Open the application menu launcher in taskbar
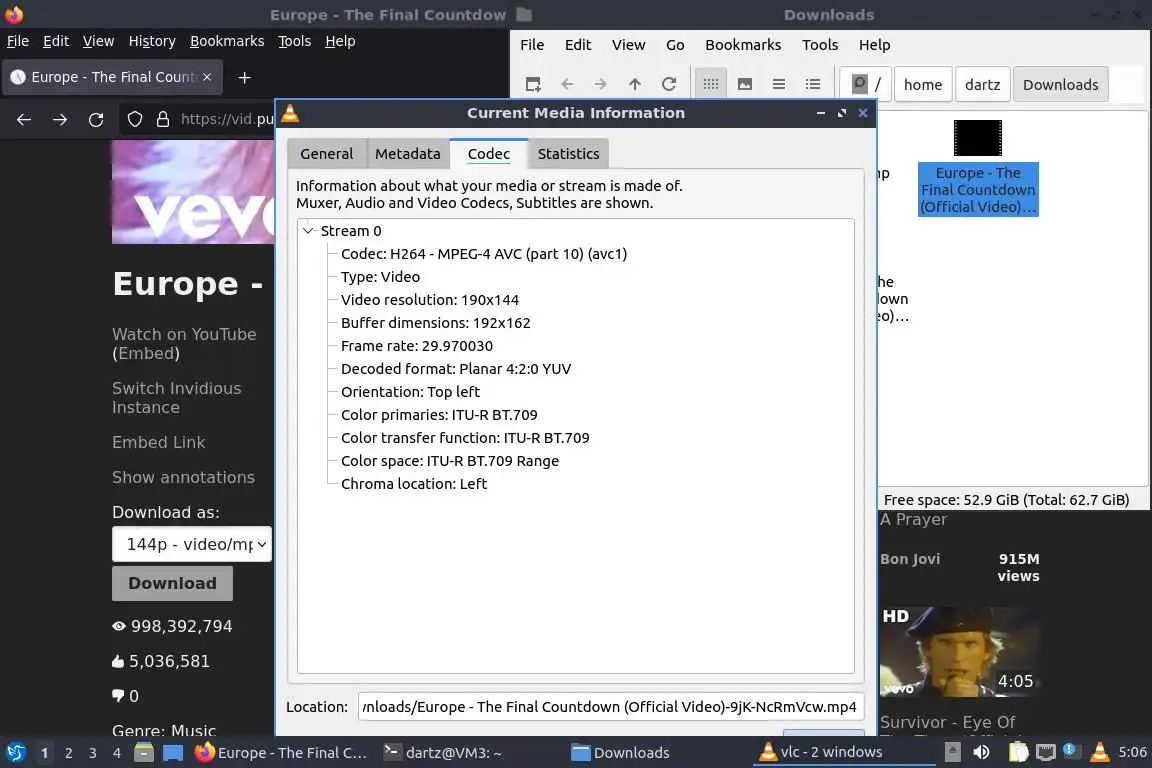The image size is (1152, 768). tap(15, 753)
